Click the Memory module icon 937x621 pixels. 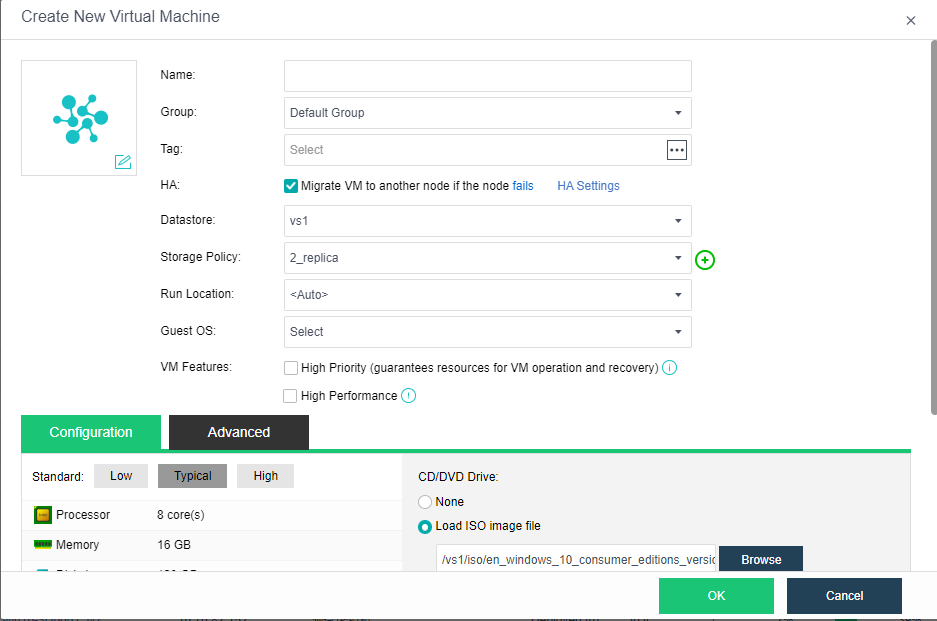tap(42, 545)
